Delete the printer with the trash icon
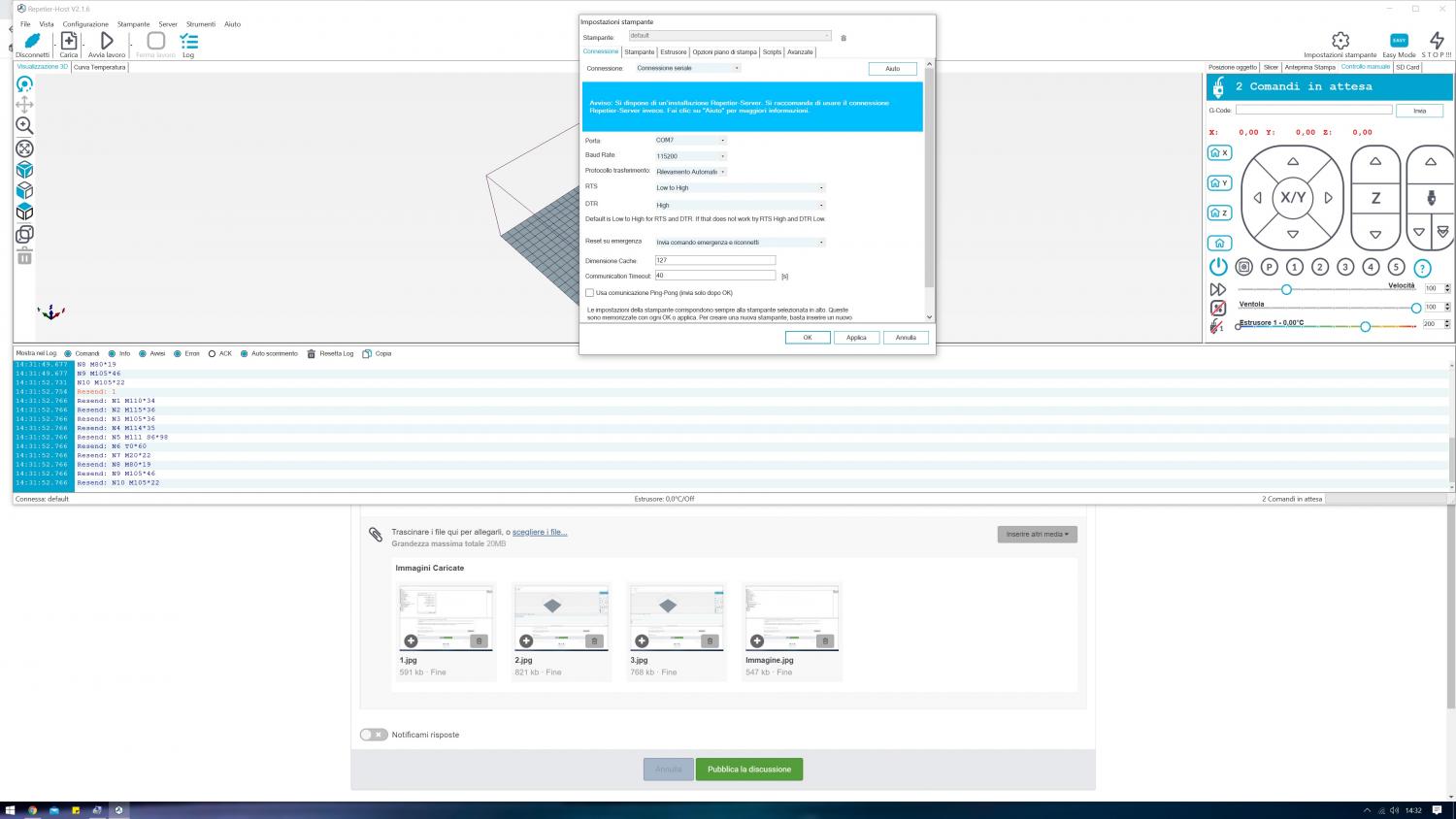Image resolution: width=1456 pixels, height=819 pixels. click(844, 38)
